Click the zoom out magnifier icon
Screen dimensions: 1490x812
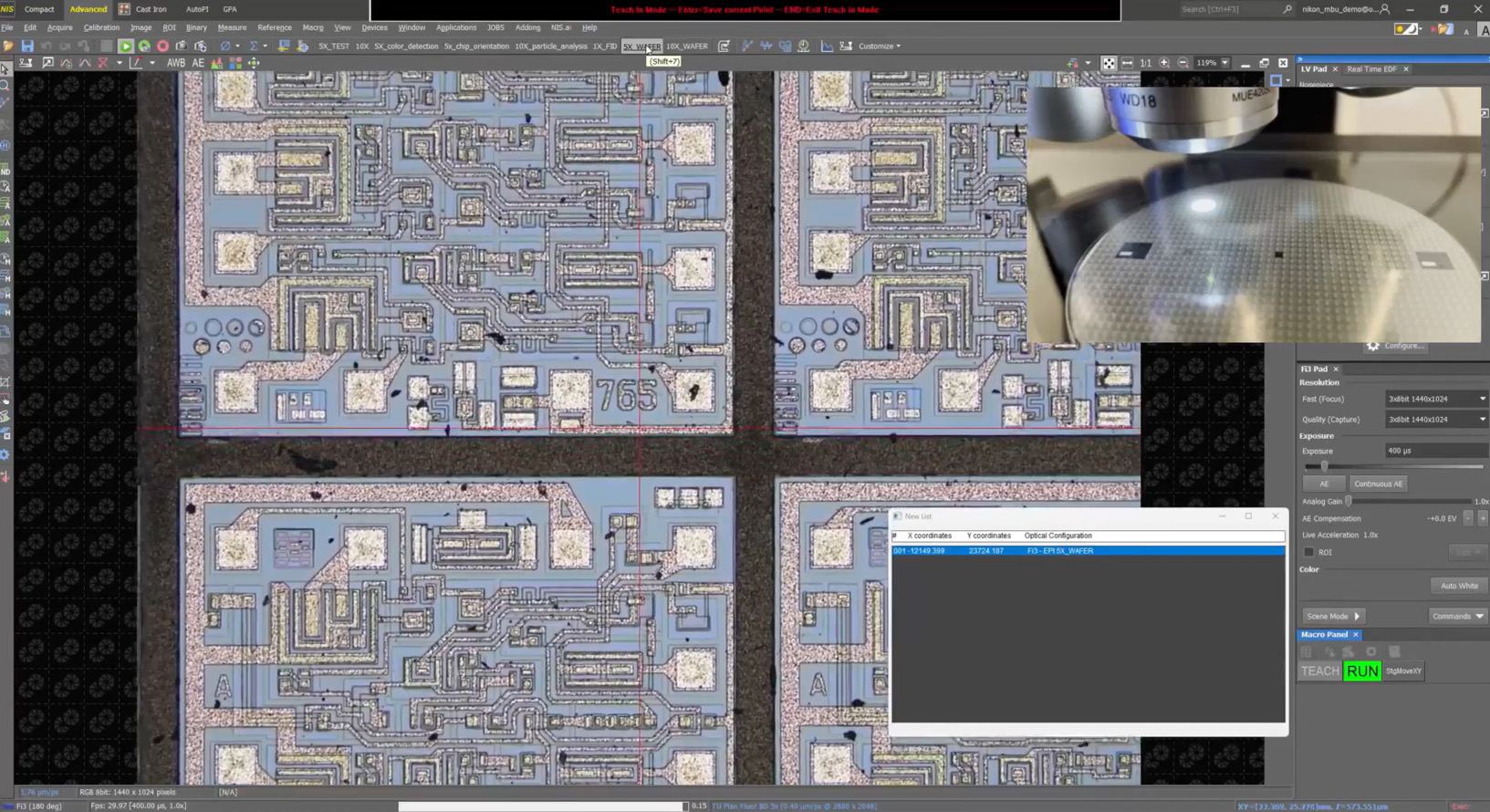click(x=1183, y=63)
